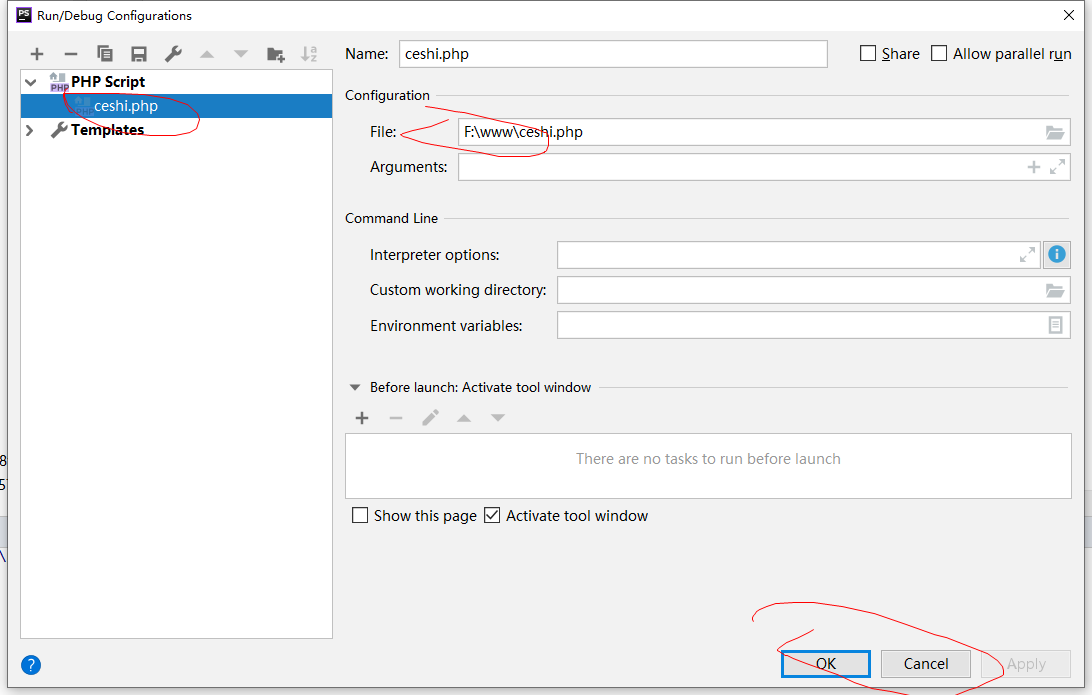1092x695 pixels.
Task: Uncheck Activate tool window checkbox
Action: coord(492,515)
